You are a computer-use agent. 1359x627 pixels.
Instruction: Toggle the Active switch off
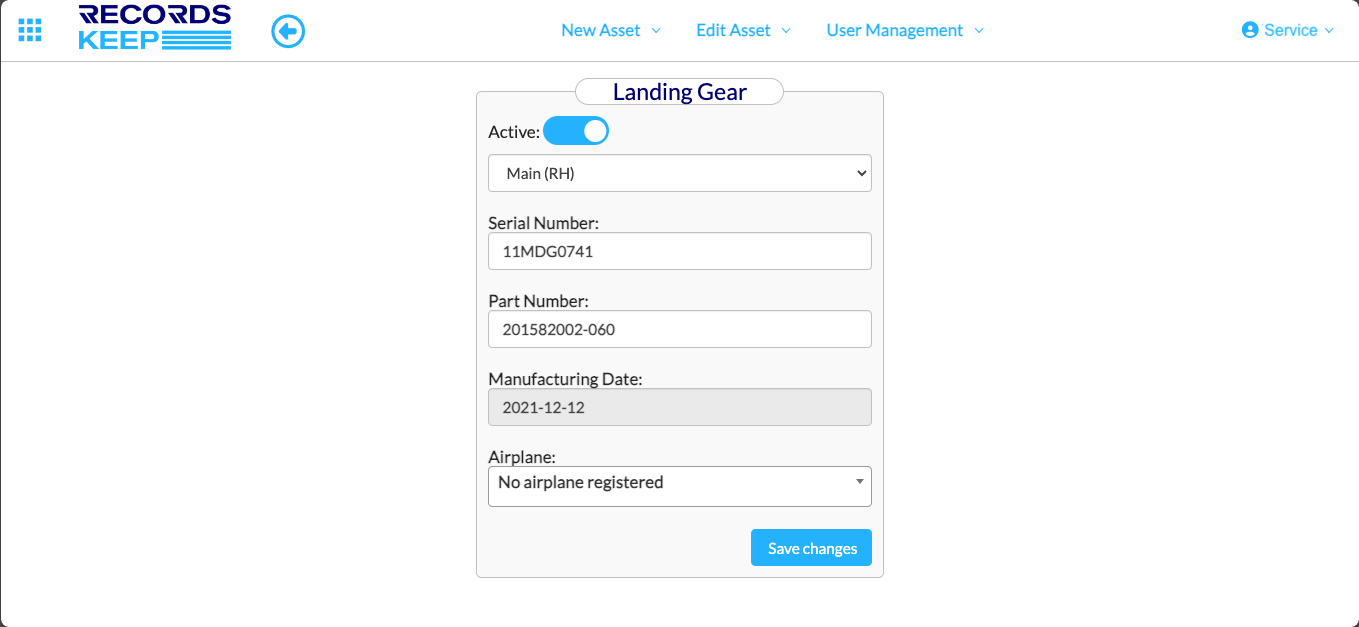[x=576, y=131]
